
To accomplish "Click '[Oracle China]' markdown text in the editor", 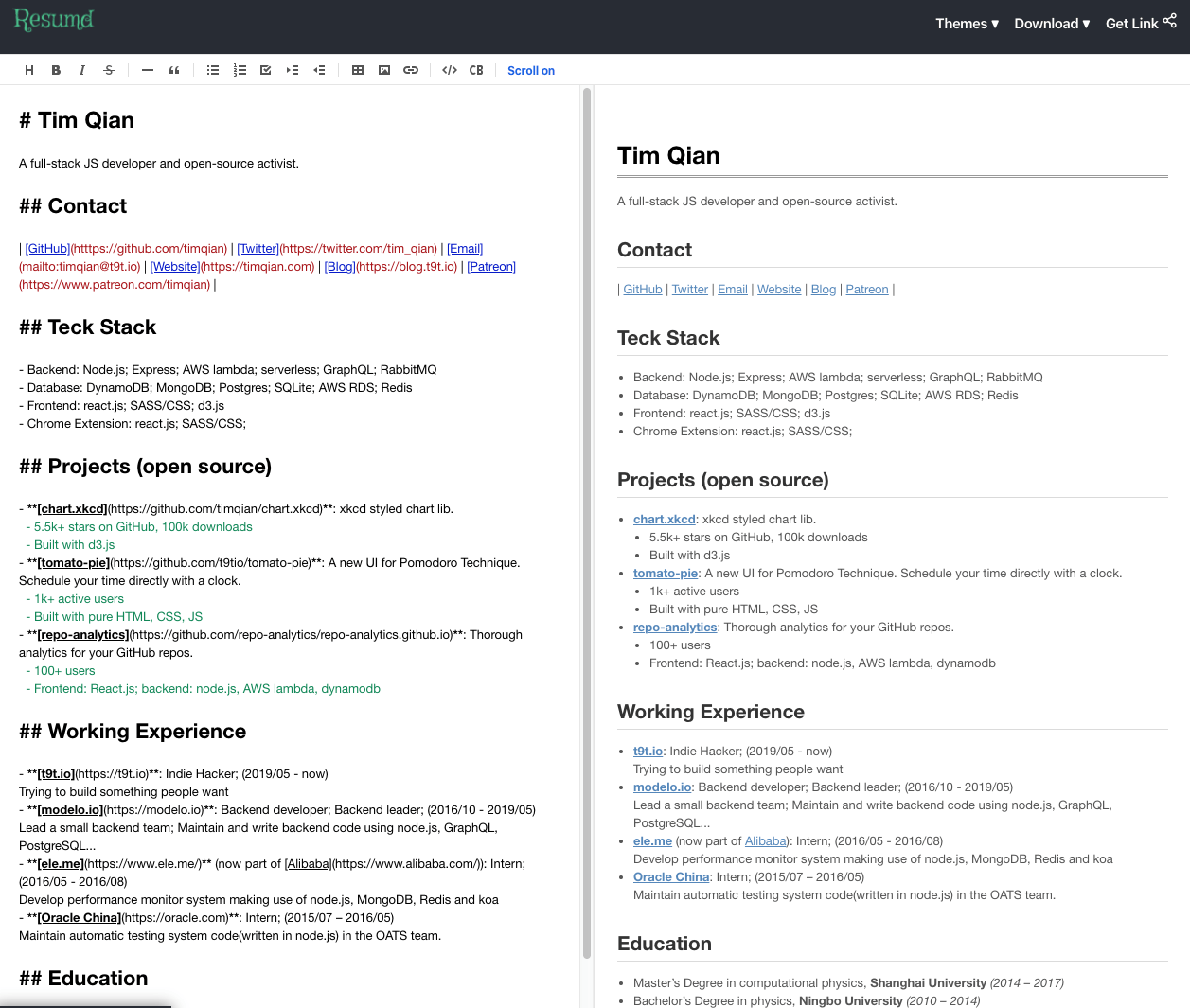I will [x=80, y=918].
